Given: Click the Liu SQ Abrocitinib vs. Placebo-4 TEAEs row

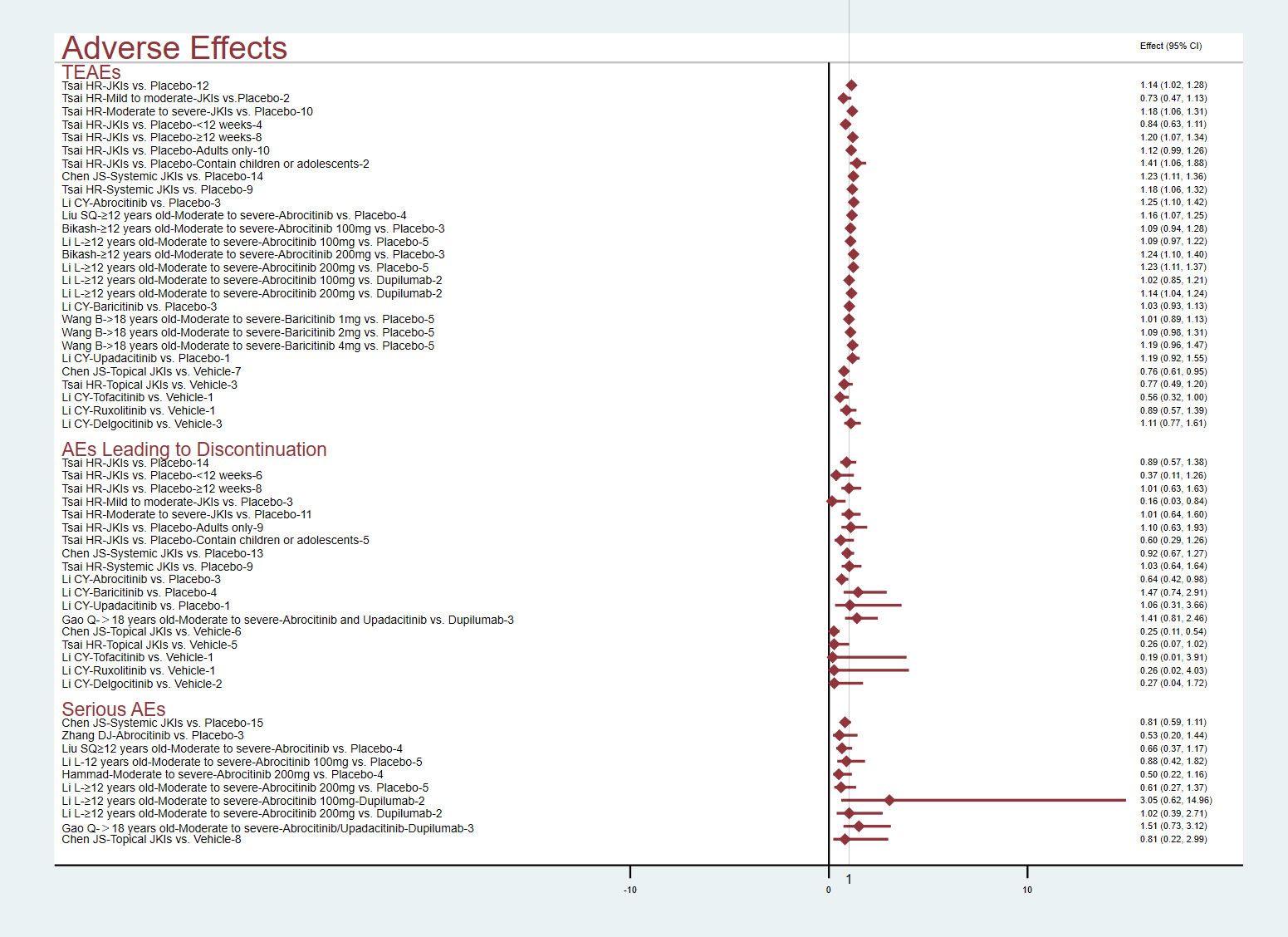Looking at the screenshot, I should click(234, 215).
